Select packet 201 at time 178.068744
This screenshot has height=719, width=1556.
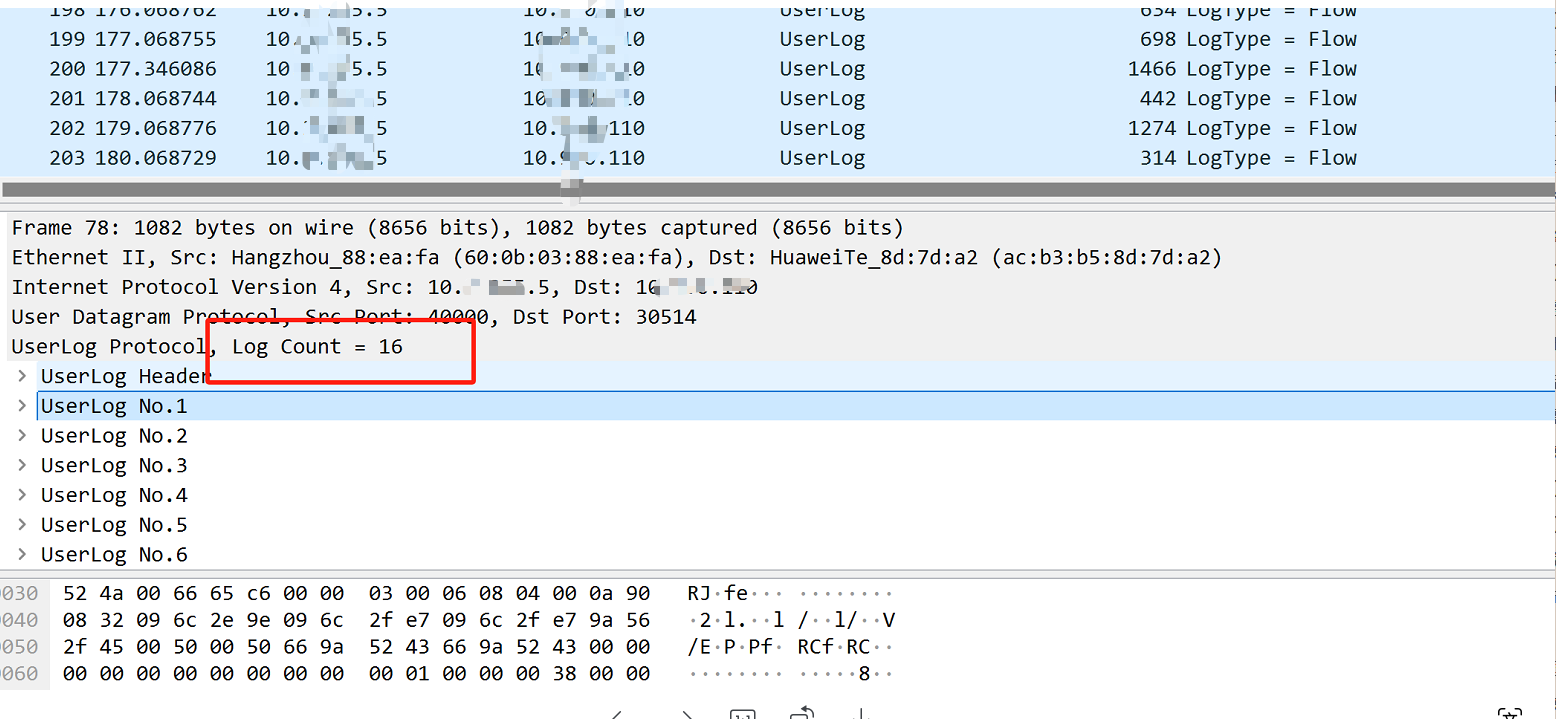[778, 99]
